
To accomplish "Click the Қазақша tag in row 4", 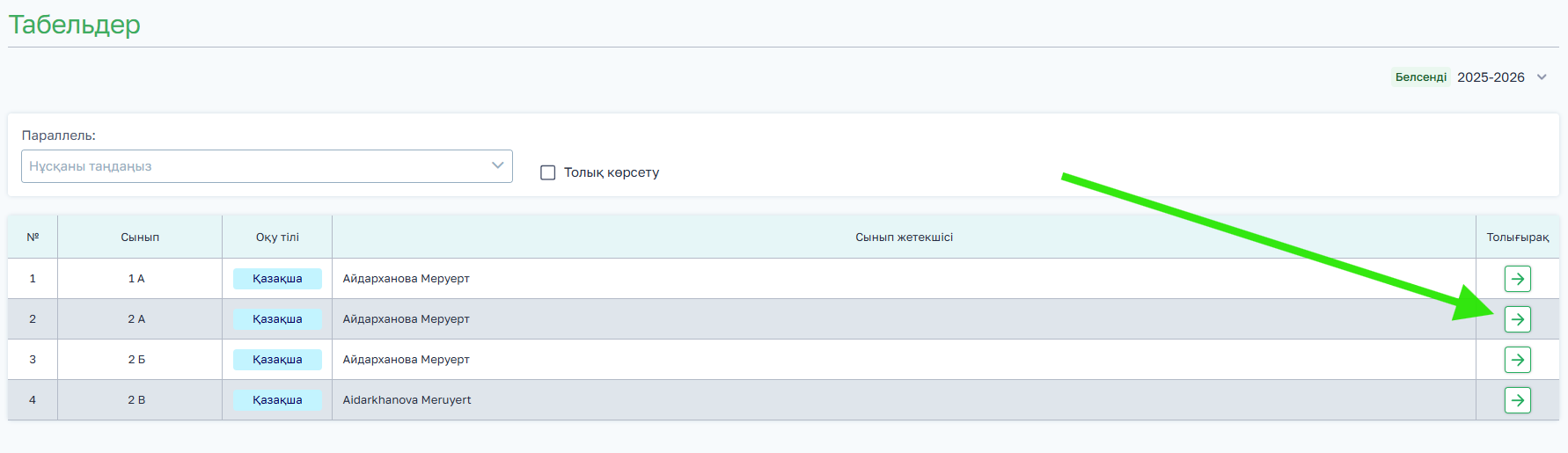I will tap(277, 400).
